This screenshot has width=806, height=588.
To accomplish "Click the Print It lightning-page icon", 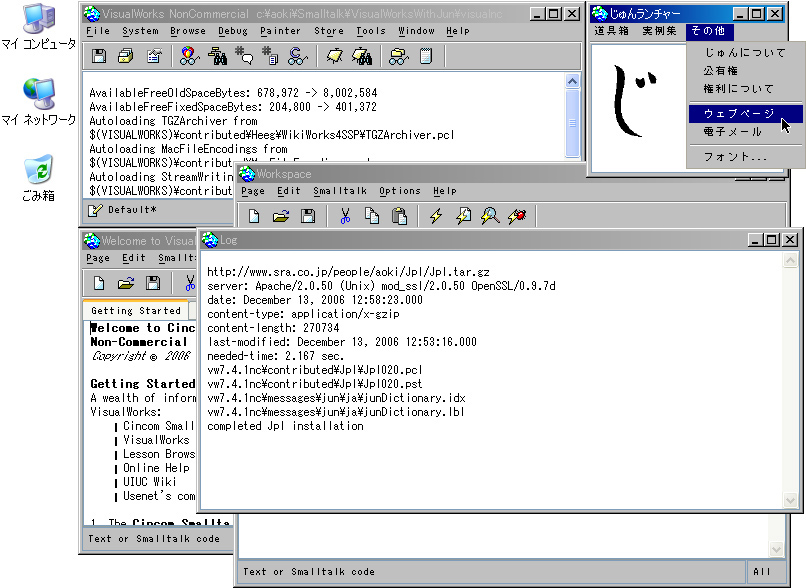I will tap(463, 216).
